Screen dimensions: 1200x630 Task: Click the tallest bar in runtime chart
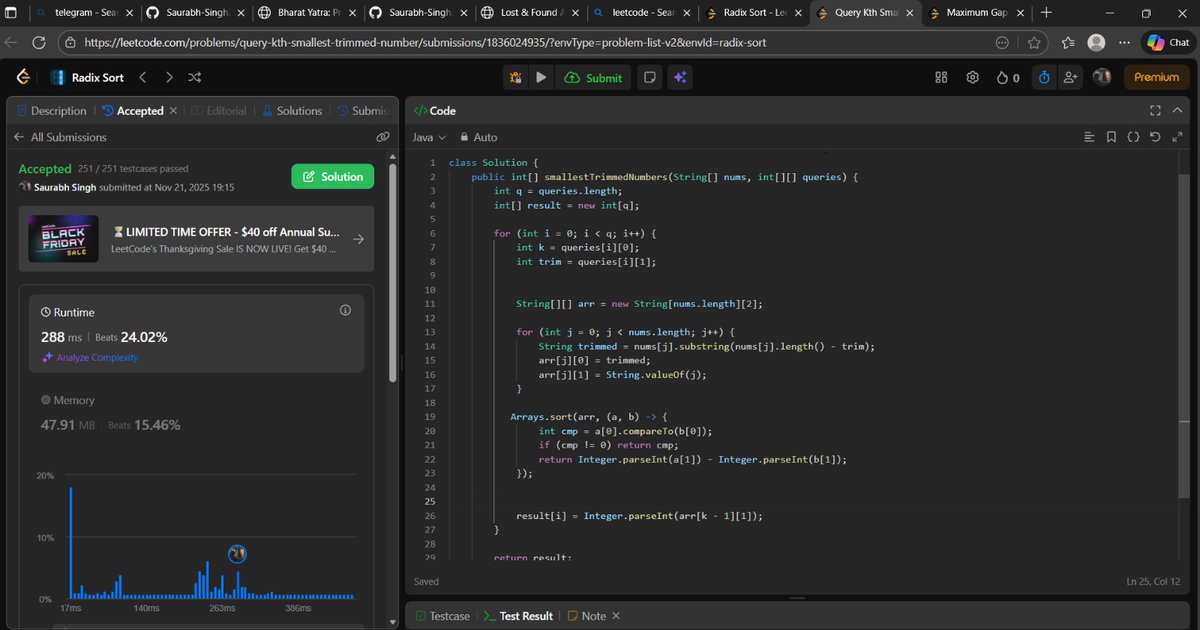coord(71,542)
